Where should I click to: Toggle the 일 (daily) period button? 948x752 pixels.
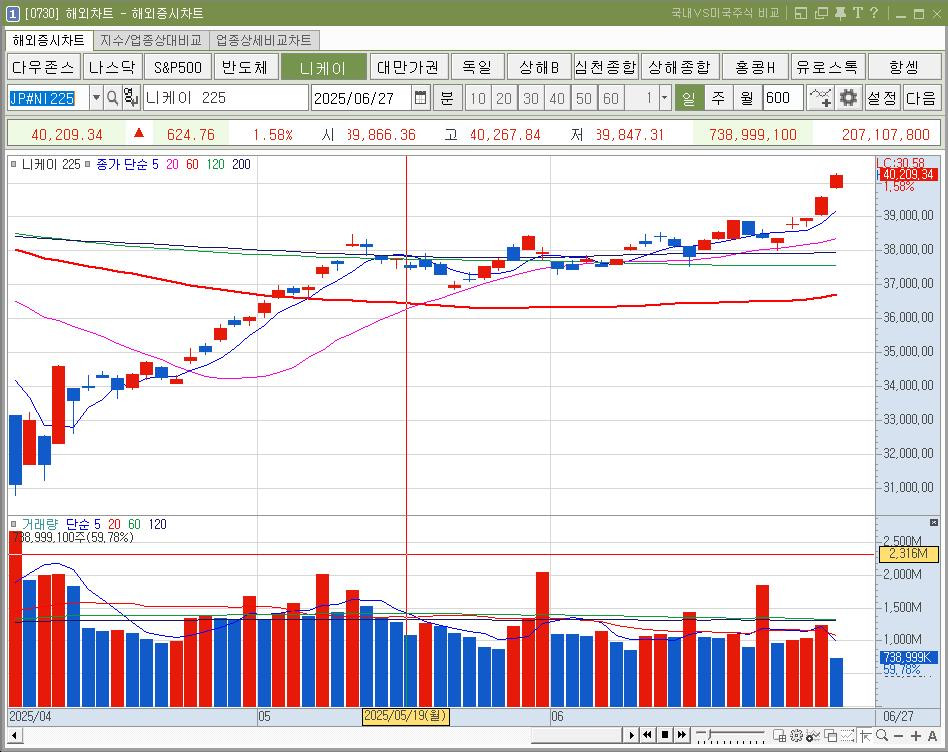689,97
